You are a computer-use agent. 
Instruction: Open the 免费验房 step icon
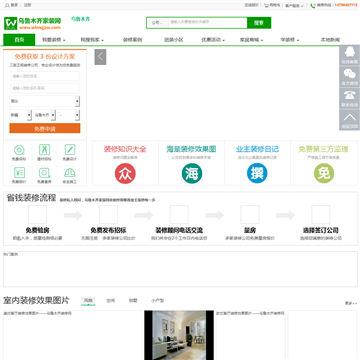click(37, 214)
